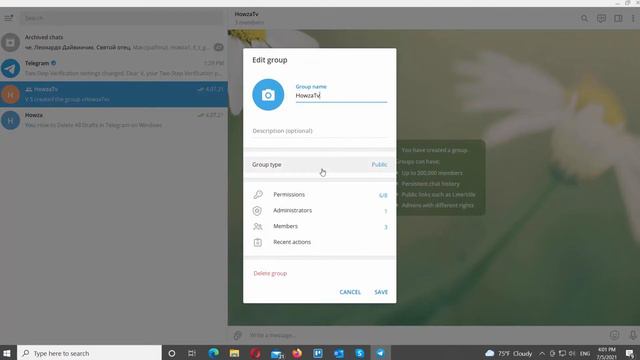The image size is (640, 360).
Task: Launch Firefox from taskbar
Action: (297, 353)
